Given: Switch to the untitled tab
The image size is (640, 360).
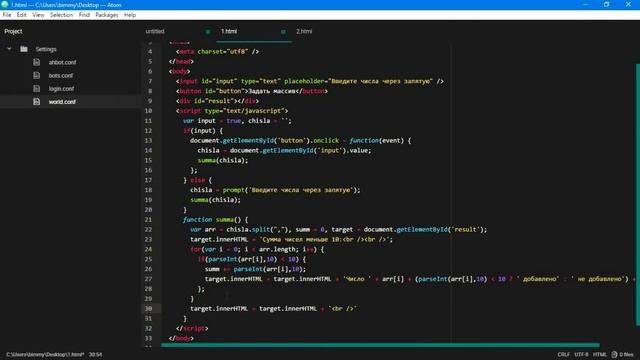Looking at the screenshot, I should pyautogui.click(x=155, y=31).
